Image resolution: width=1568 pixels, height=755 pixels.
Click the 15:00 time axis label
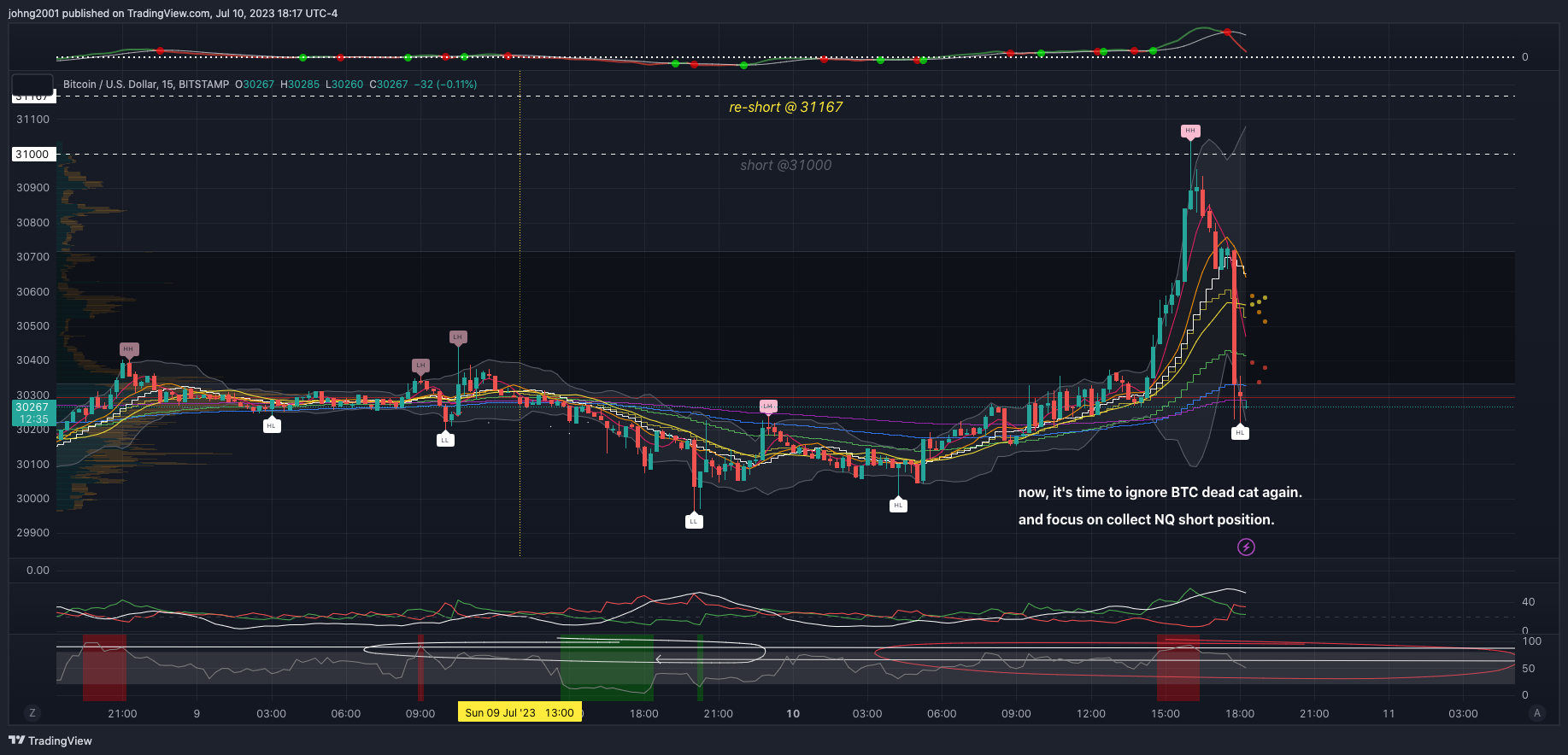[1165, 713]
